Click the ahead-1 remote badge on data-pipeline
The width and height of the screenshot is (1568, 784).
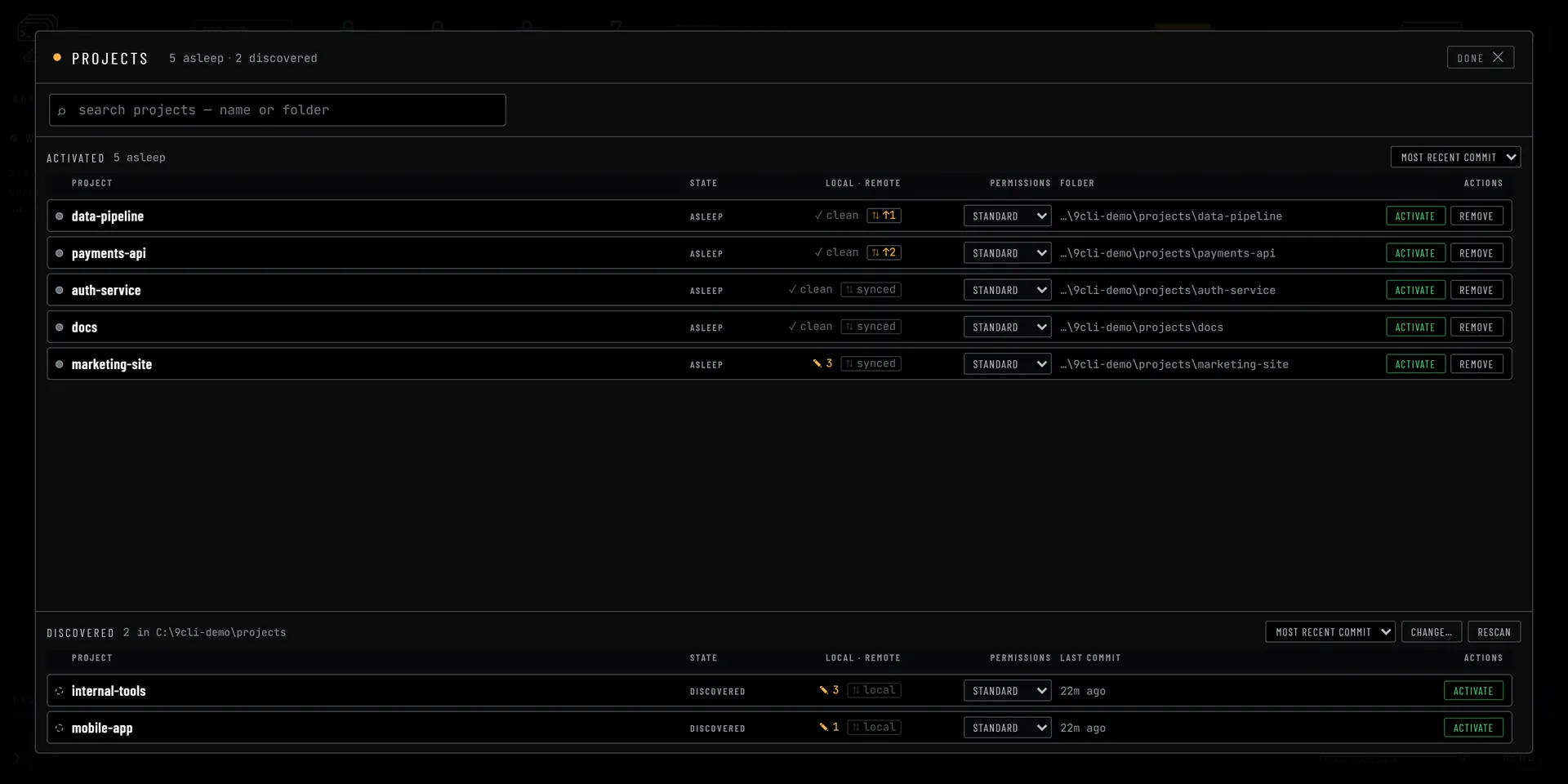884,216
